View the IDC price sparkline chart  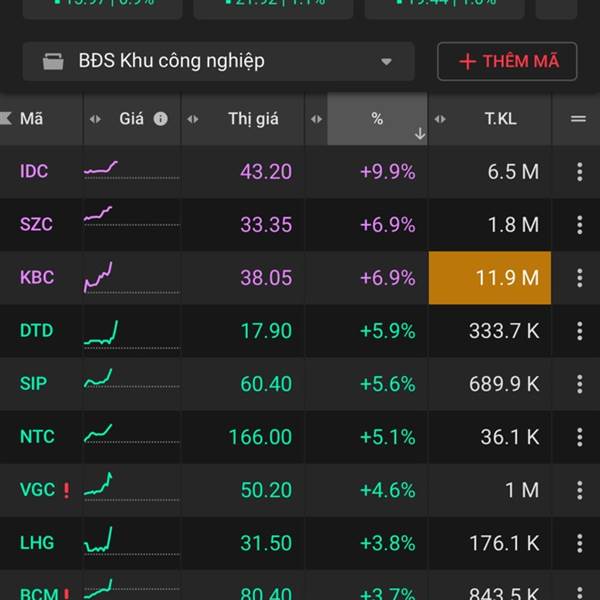pyautogui.click(x=101, y=169)
